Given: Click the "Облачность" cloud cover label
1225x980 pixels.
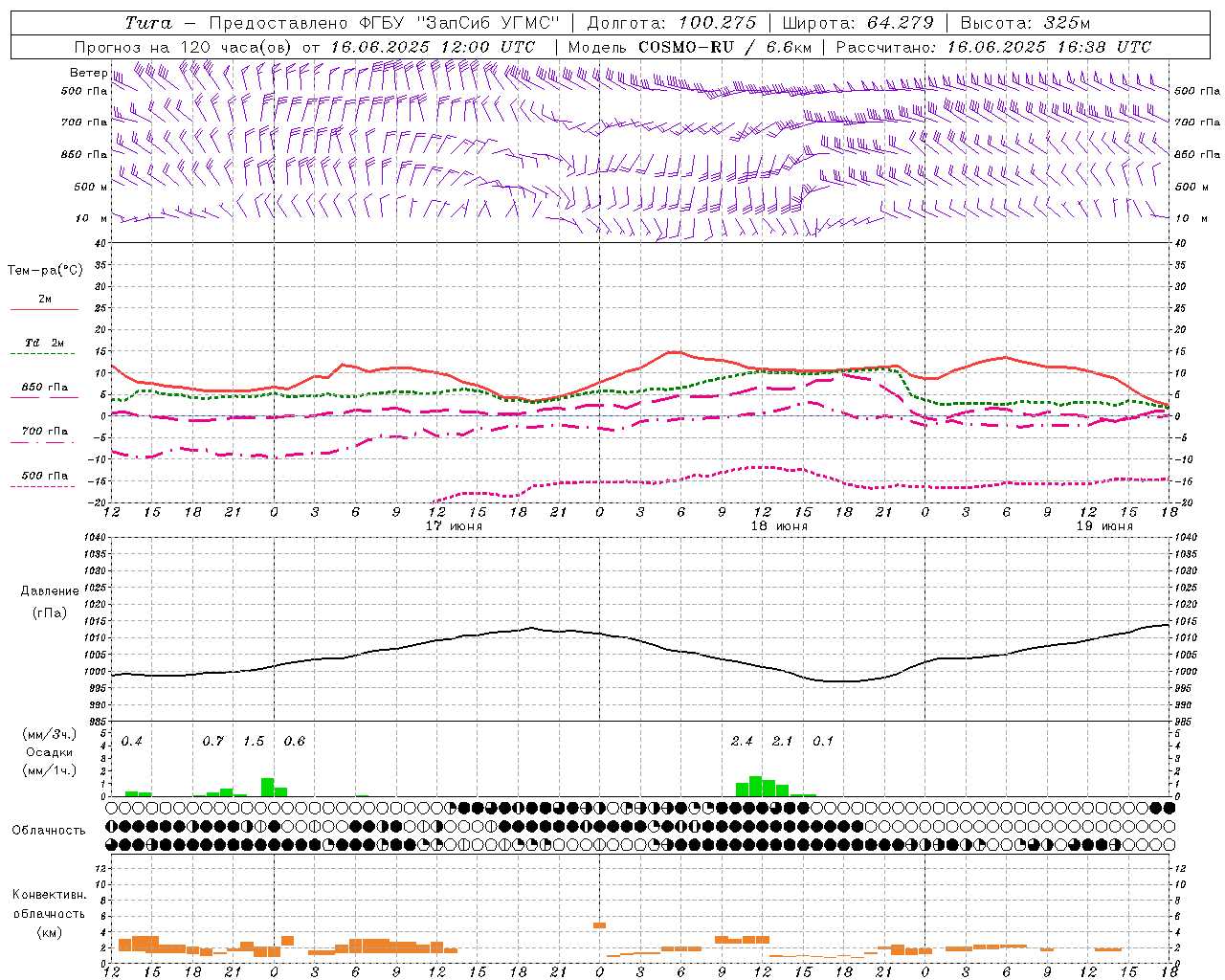Looking at the screenshot, I should pyautogui.click(x=49, y=831).
